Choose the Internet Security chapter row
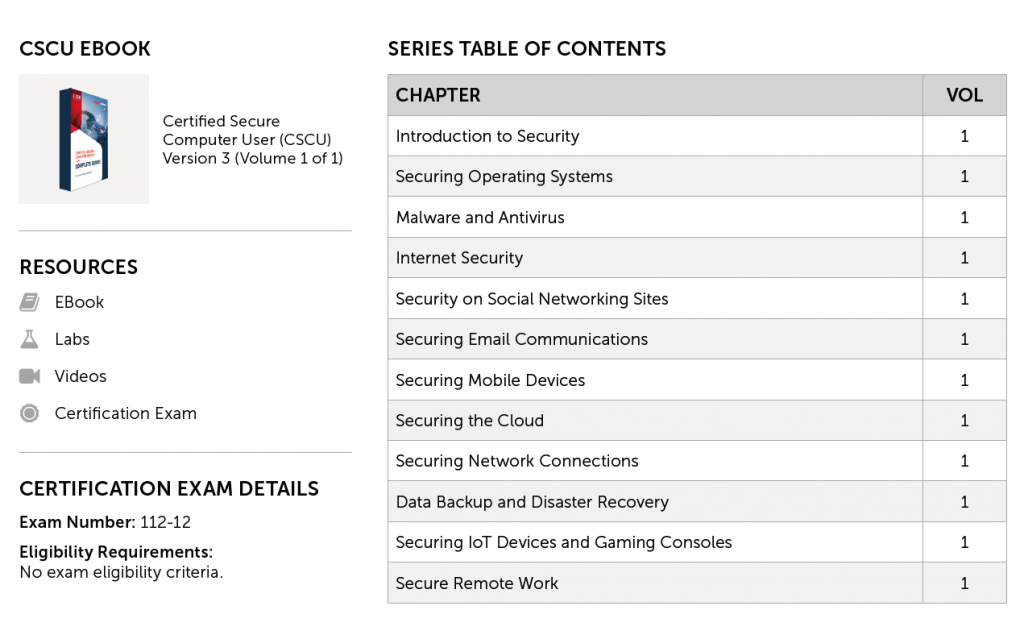The image size is (1024, 635). click(459, 258)
